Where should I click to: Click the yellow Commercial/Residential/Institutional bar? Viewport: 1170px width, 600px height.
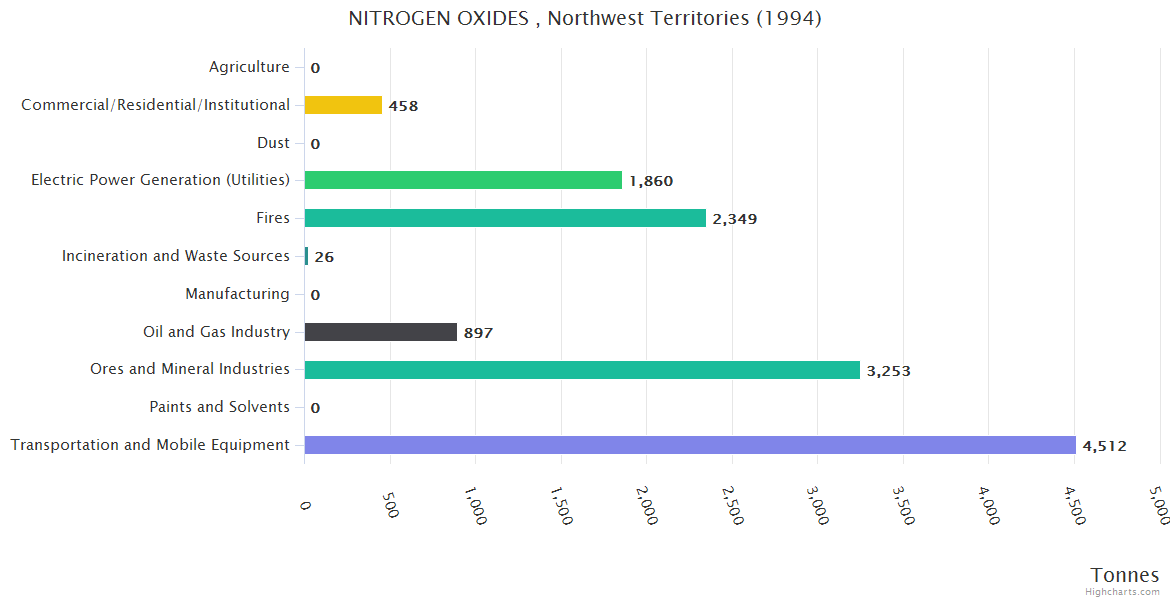coord(343,105)
